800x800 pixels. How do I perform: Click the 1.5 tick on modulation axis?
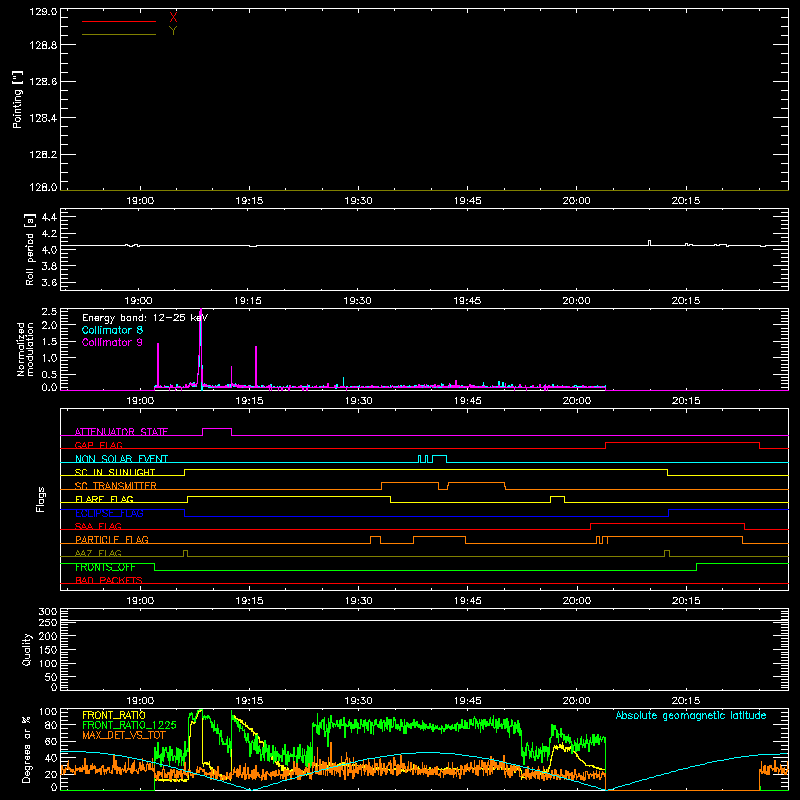pyautogui.click(x=49, y=342)
